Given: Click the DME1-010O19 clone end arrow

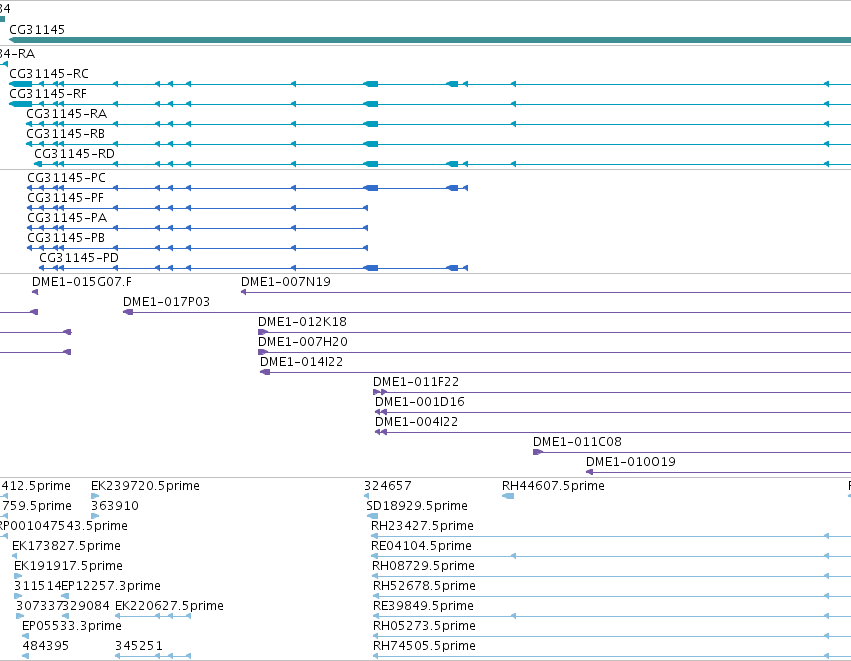Looking at the screenshot, I should click(x=589, y=472).
